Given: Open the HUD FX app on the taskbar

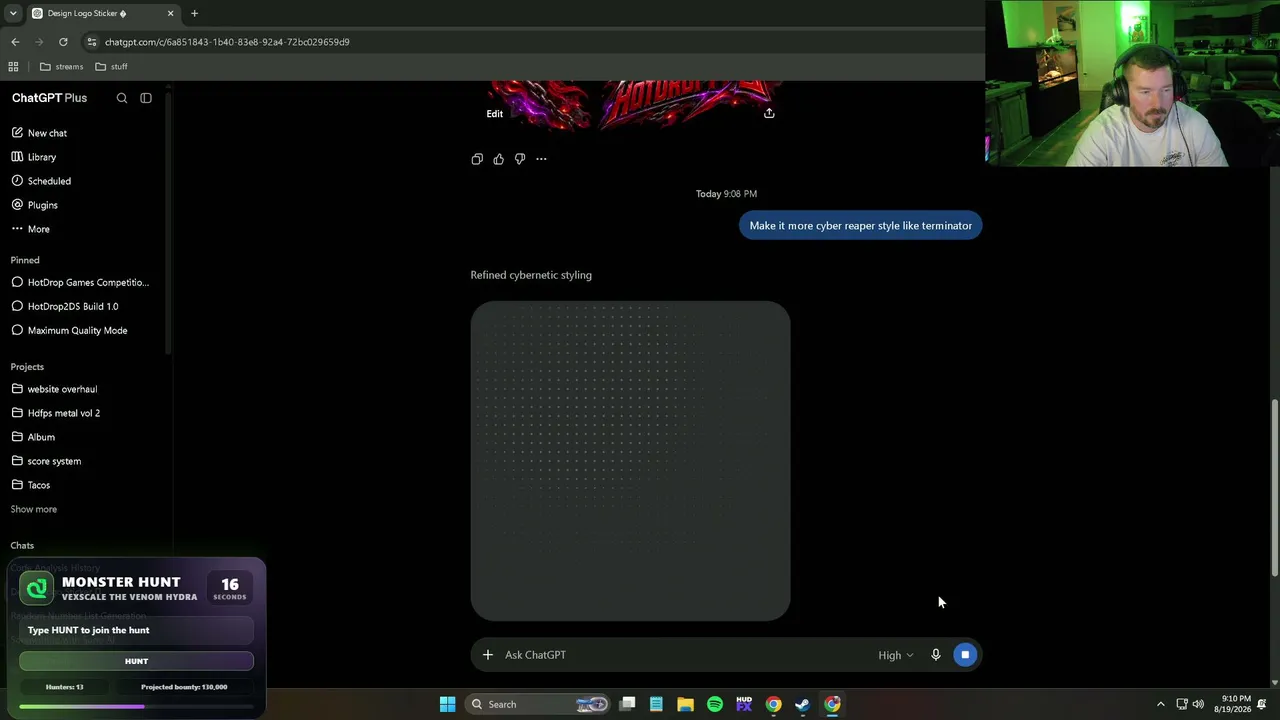Looking at the screenshot, I should tap(744, 704).
